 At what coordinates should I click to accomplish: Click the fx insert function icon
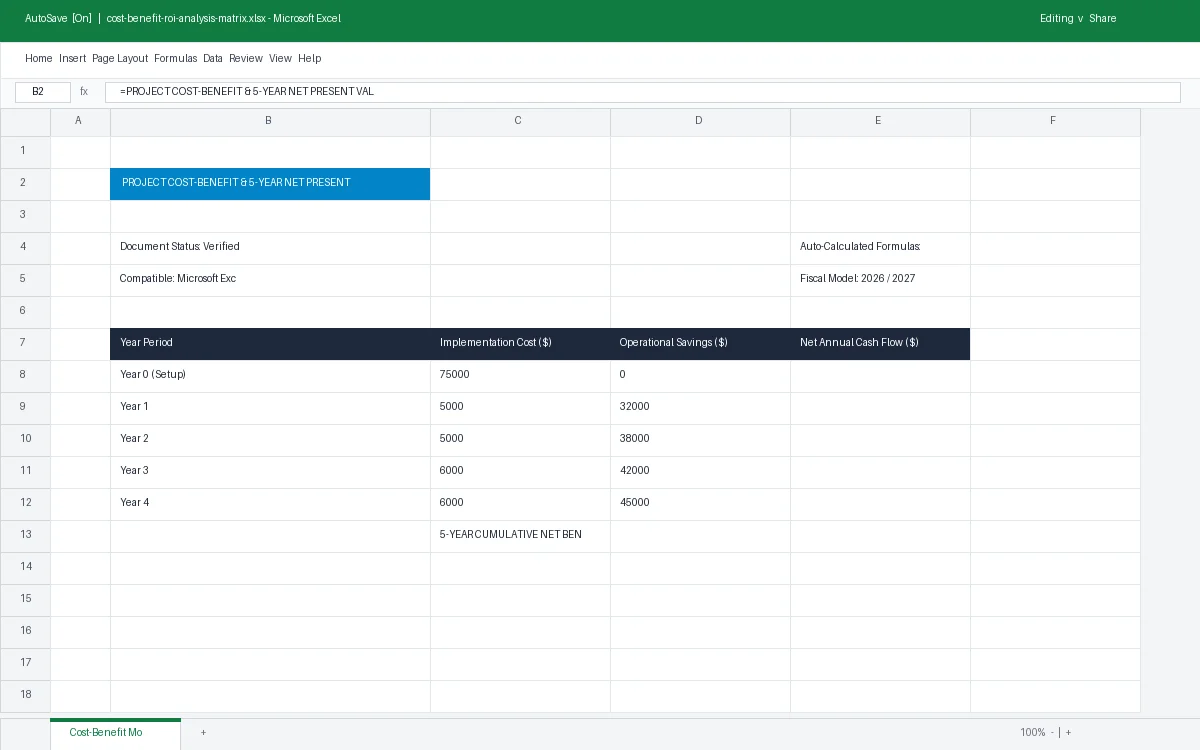click(x=84, y=92)
